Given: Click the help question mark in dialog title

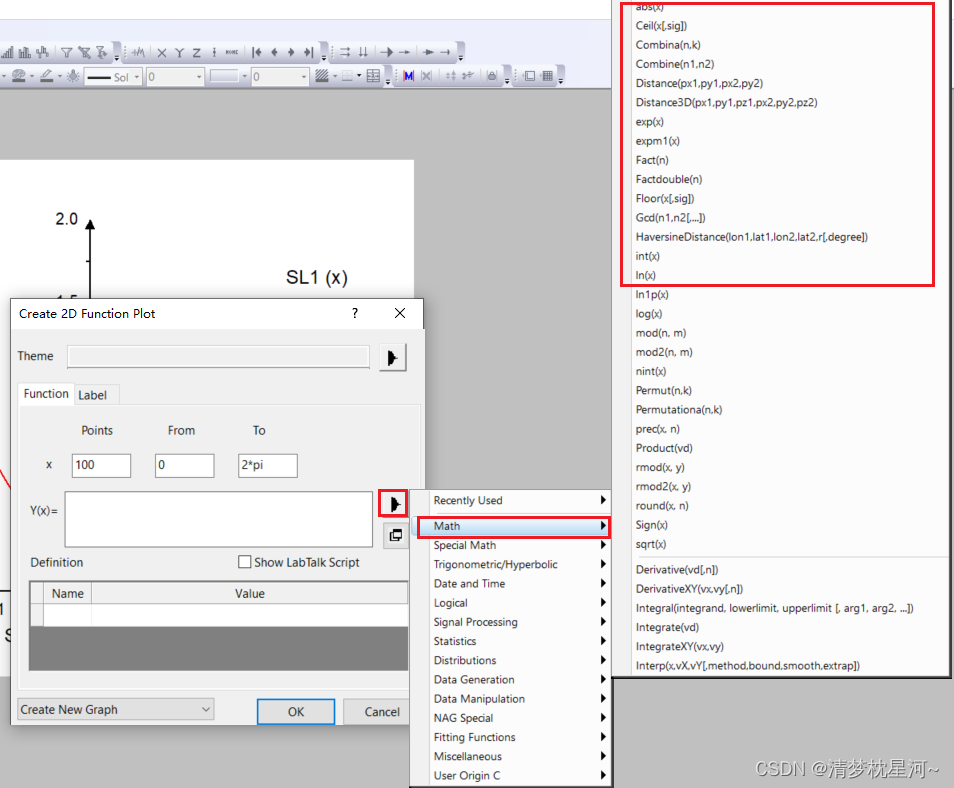Looking at the screenshot, I should (355, 313).
